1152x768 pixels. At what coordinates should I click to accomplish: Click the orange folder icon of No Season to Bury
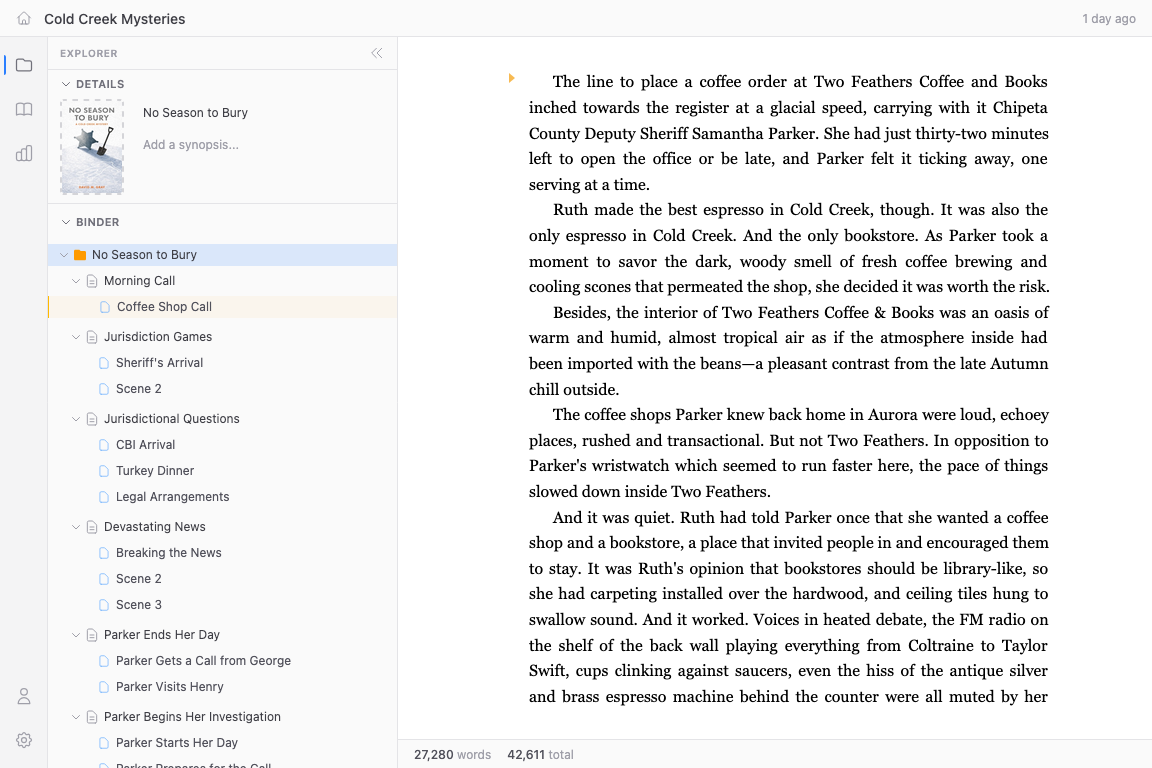click(79, 254)
